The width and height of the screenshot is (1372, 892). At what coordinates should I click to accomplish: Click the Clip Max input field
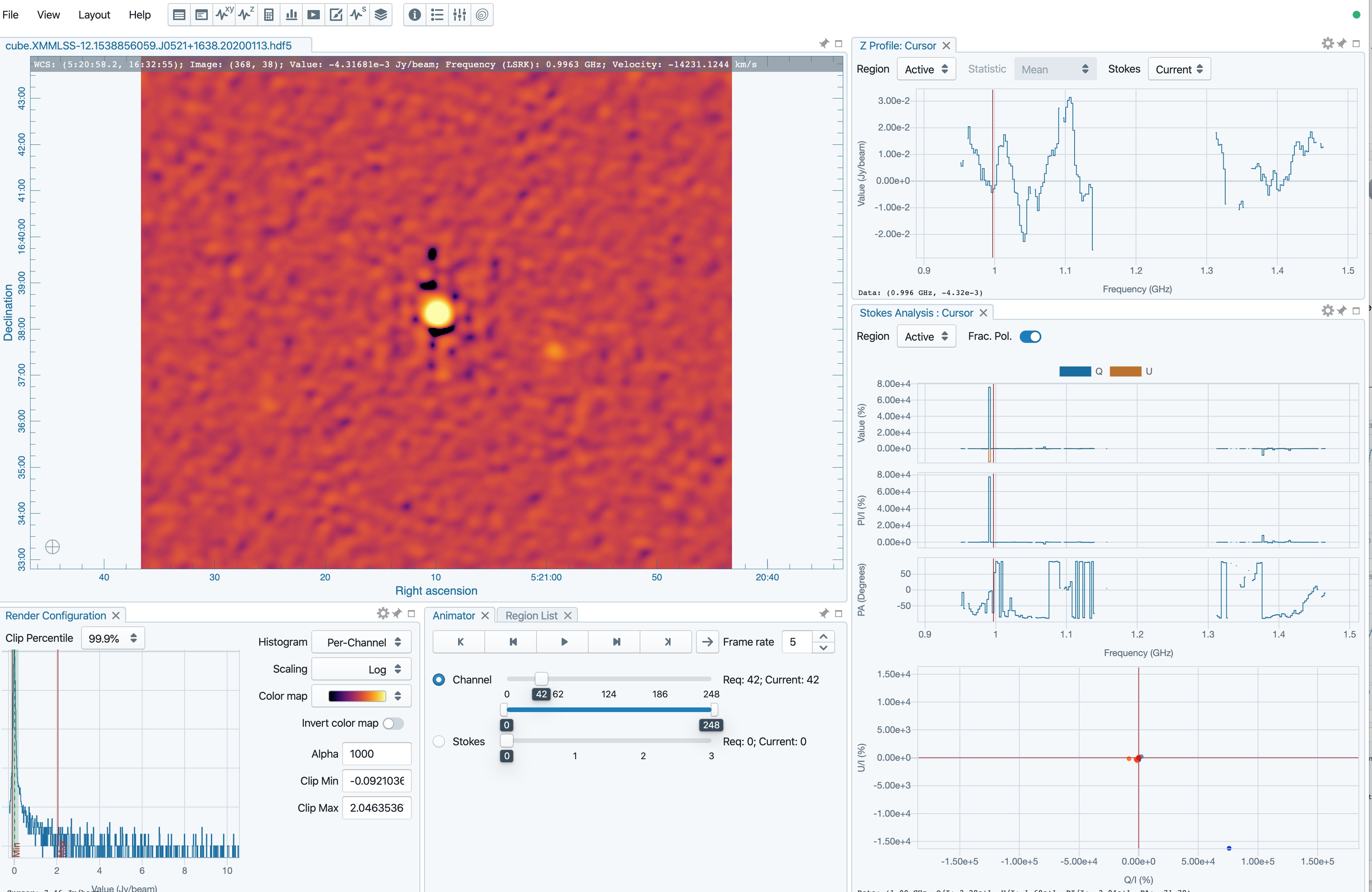377,808
